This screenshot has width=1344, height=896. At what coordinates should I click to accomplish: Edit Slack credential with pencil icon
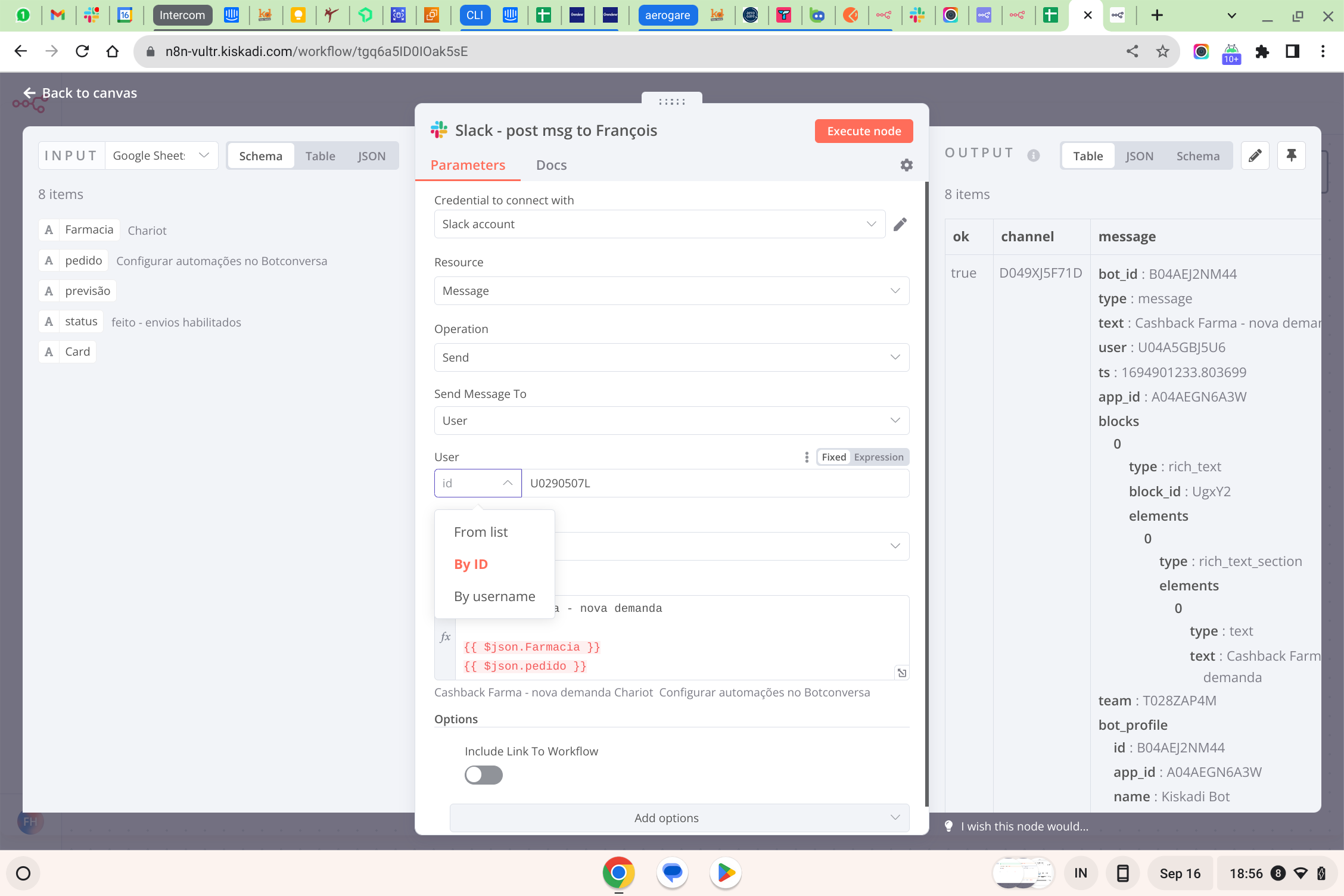(900, 224)
